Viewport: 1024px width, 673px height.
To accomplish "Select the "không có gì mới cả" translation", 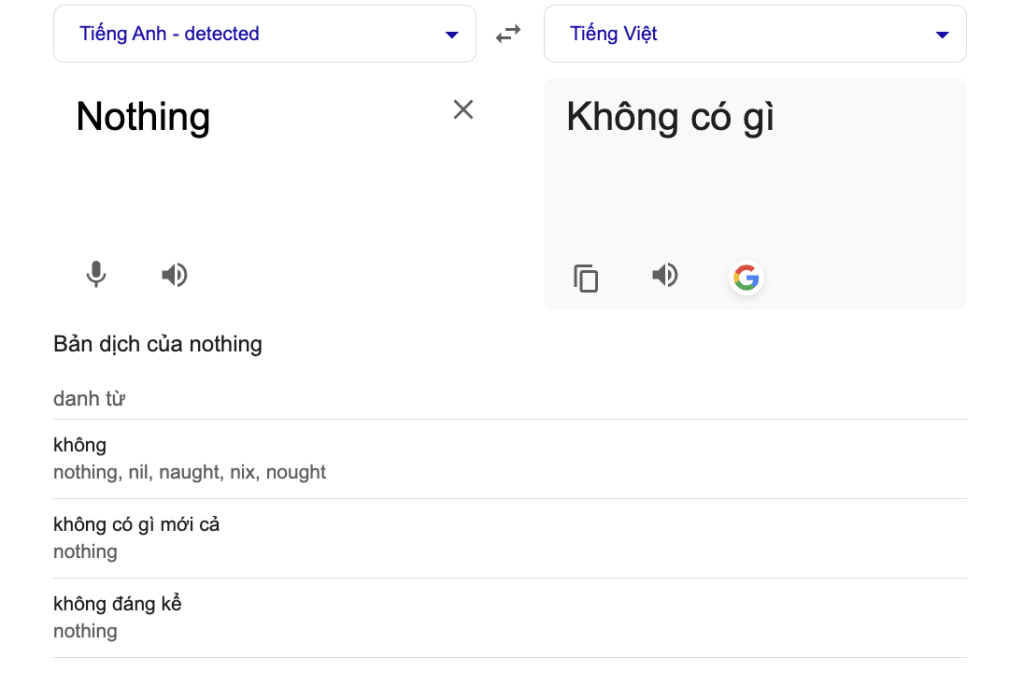I will click(x=136, y=524).
